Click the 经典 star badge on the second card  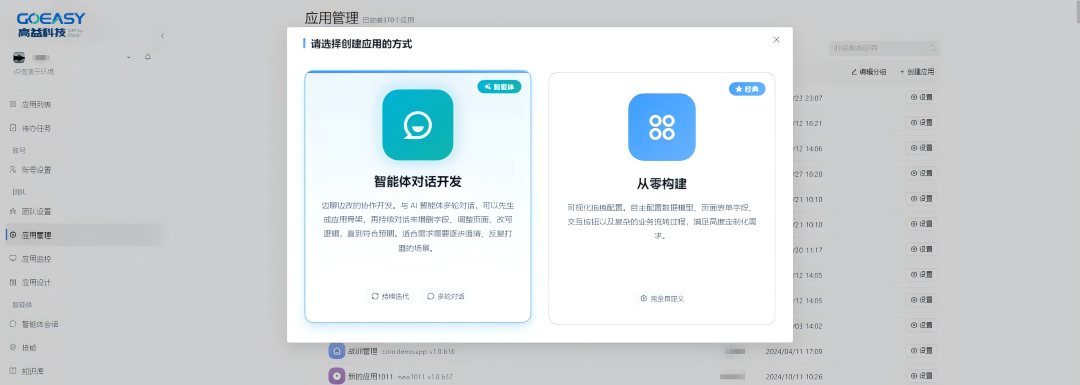click(747, 89)
